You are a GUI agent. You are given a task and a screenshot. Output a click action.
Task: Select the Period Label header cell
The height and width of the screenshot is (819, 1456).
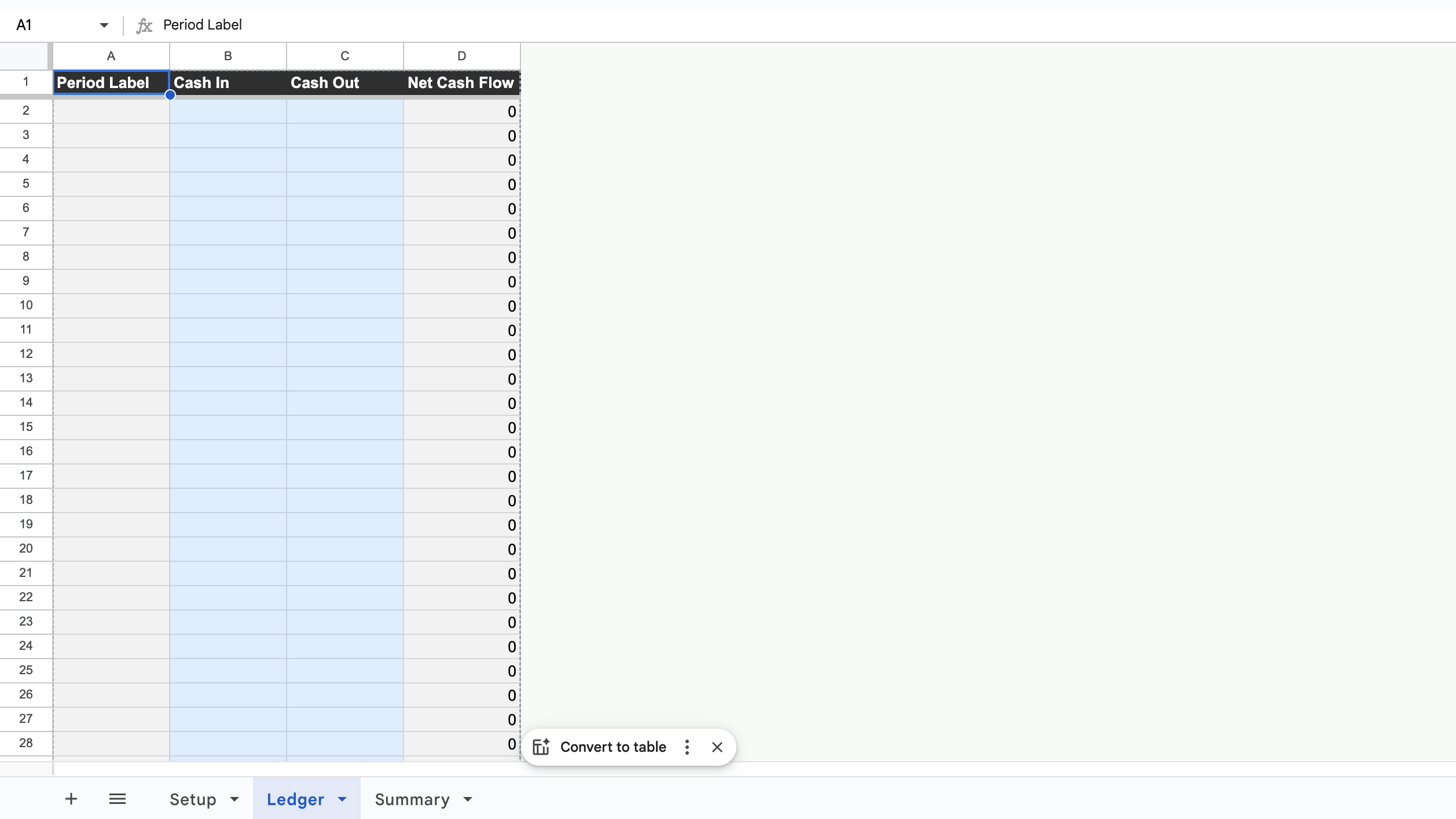tap(103, 83)
